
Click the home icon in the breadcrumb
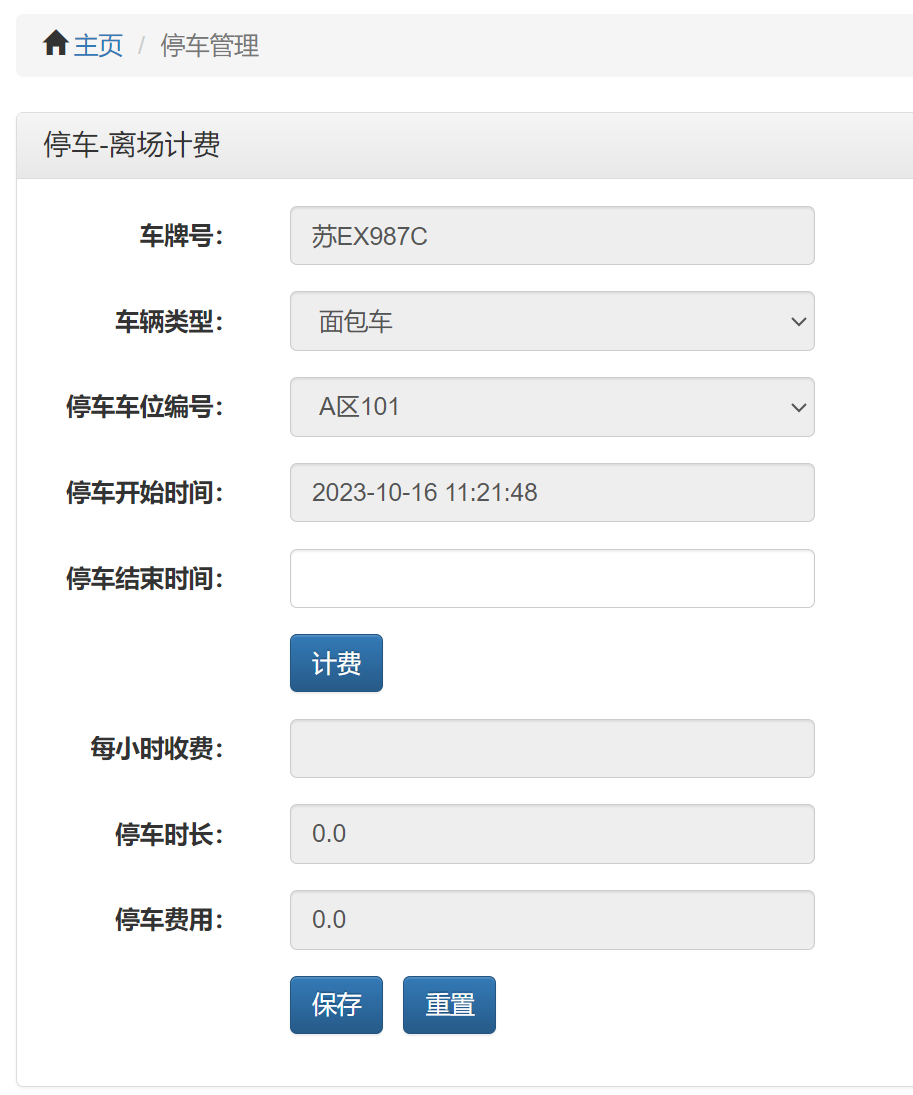55,43
